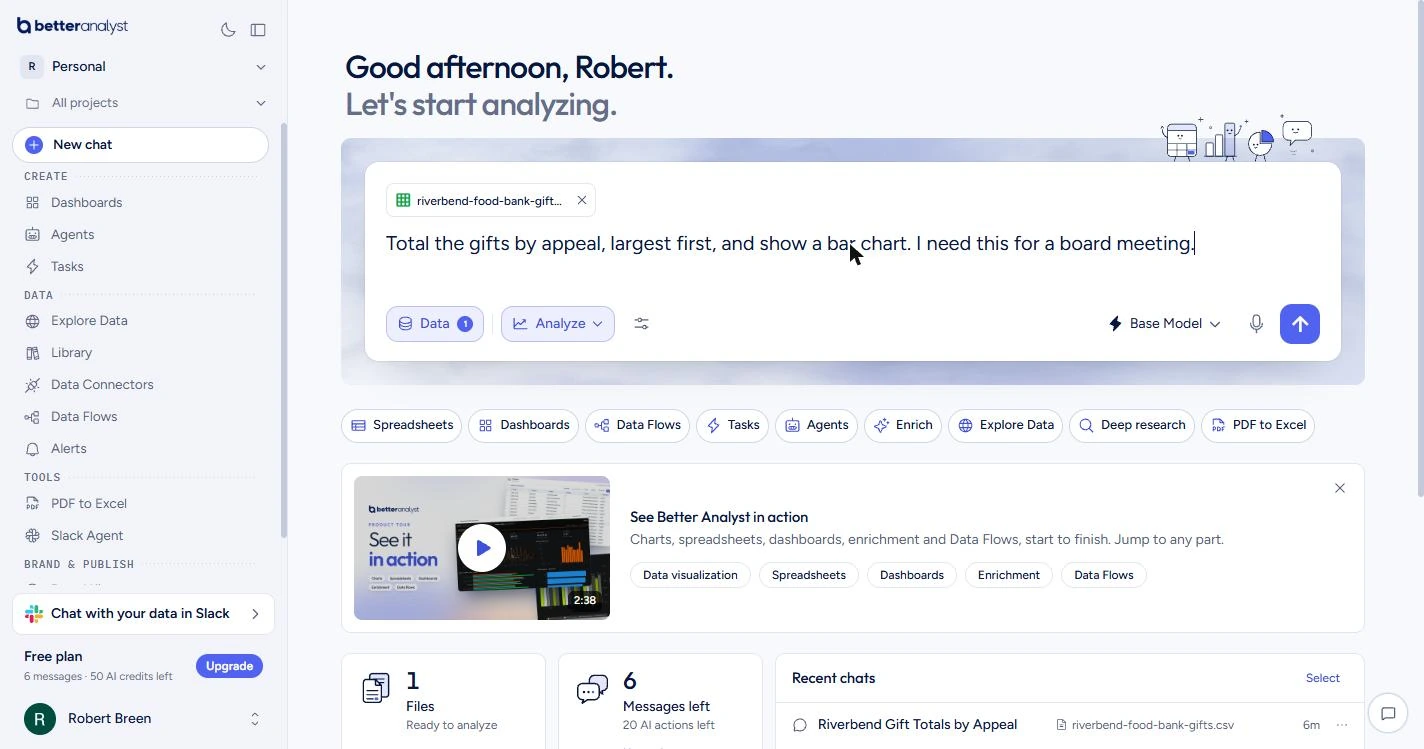
Task: Open Robert Breen account menu
Action: 143,719
